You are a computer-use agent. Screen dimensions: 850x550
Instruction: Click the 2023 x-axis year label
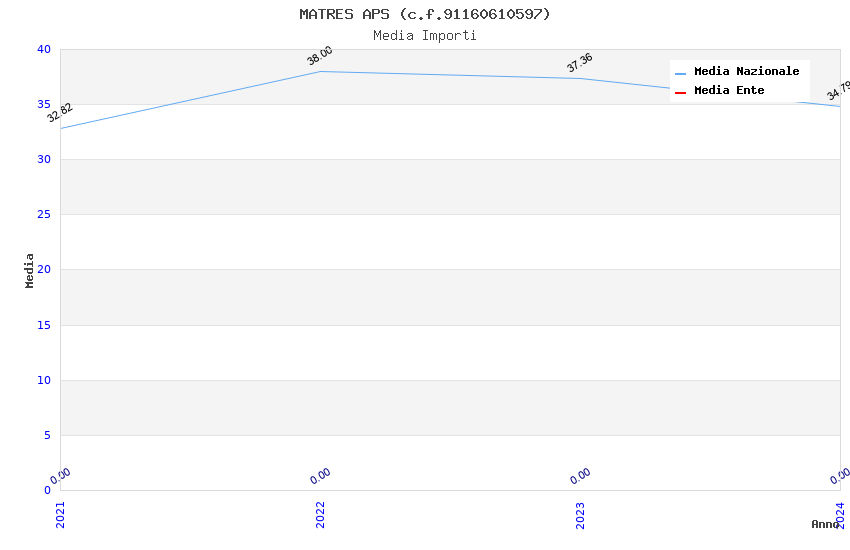pyautogui.click(x=580, y=514)
